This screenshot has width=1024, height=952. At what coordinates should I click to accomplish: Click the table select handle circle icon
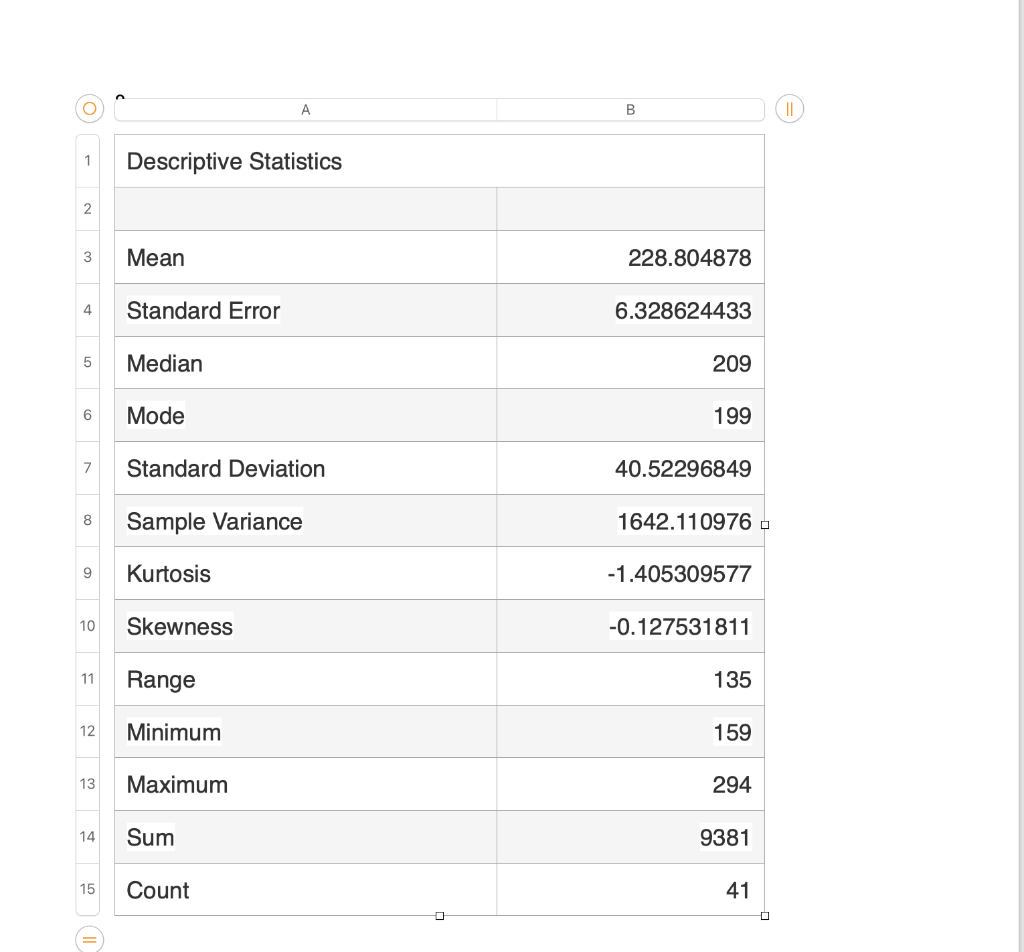[89, 108]
